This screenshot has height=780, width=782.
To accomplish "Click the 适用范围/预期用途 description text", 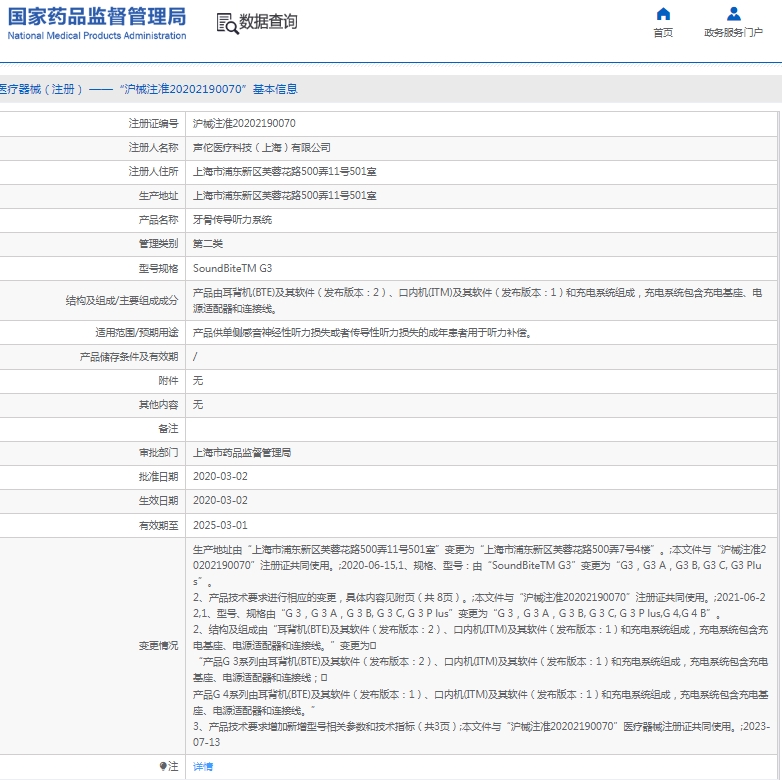I will pos(363,333).
